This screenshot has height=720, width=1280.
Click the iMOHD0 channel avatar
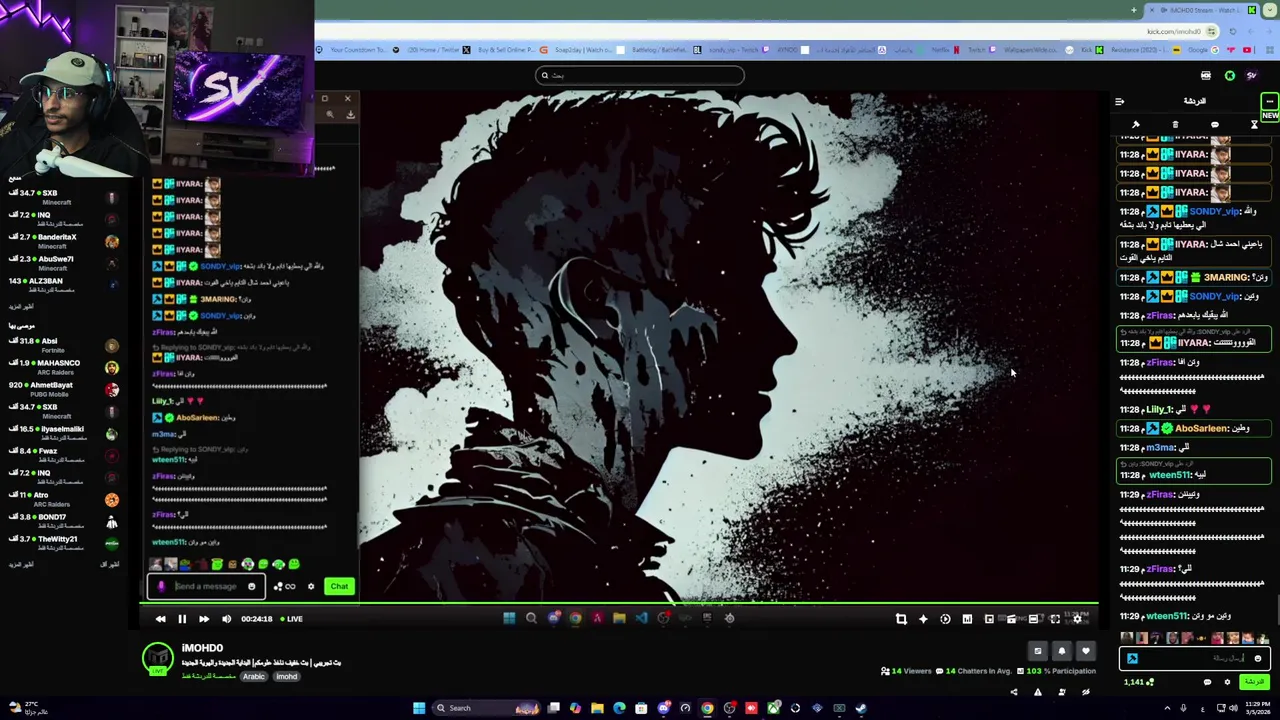tap(157, 658)
